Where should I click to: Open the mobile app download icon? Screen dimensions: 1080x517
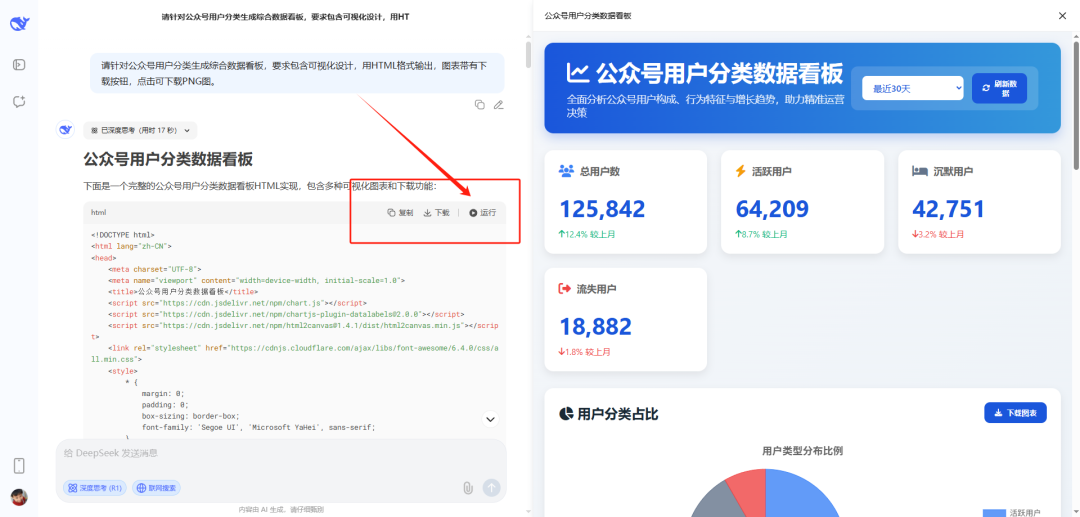[19, 466]
